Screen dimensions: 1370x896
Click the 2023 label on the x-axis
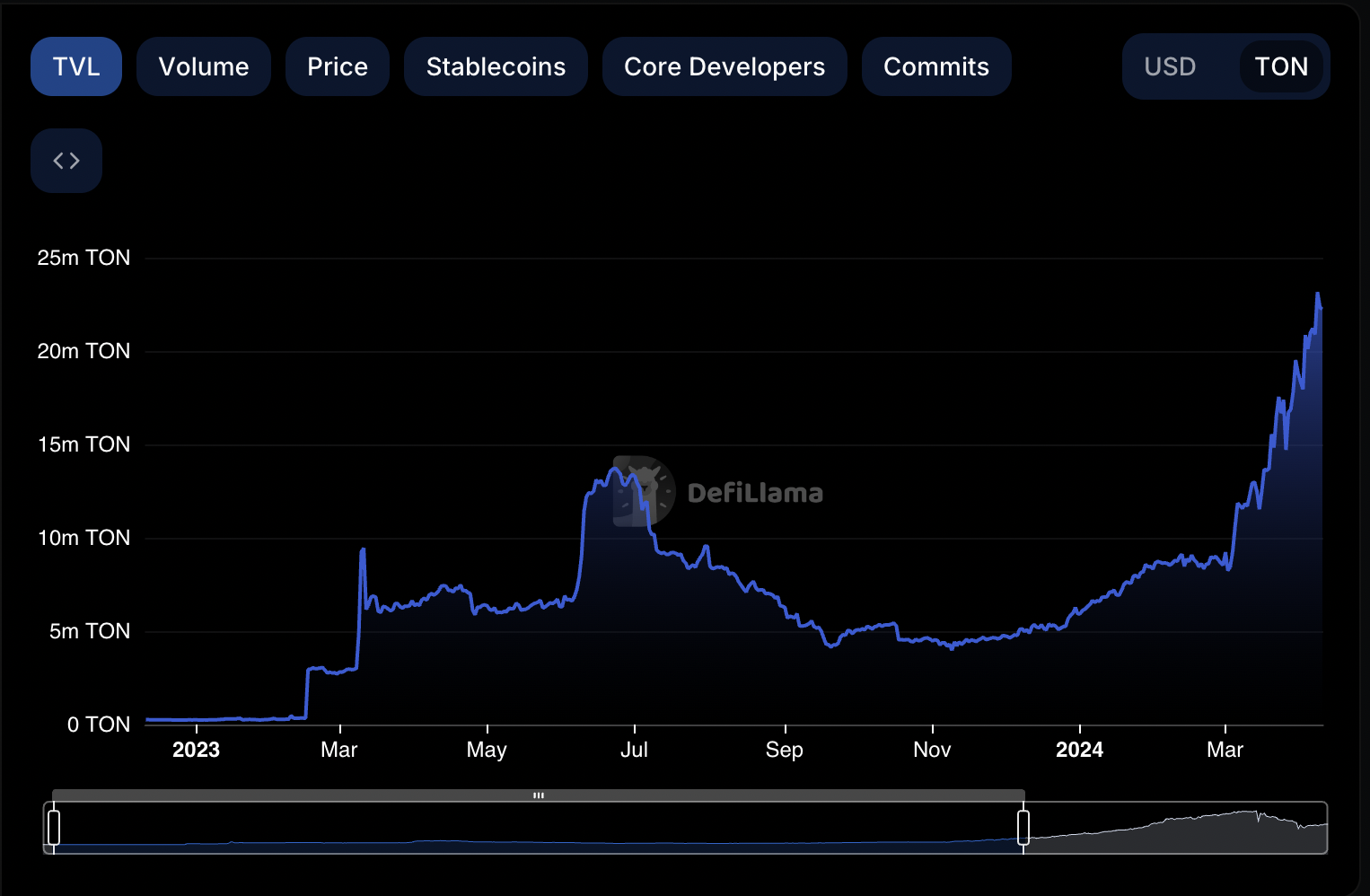tap(196, 750)
